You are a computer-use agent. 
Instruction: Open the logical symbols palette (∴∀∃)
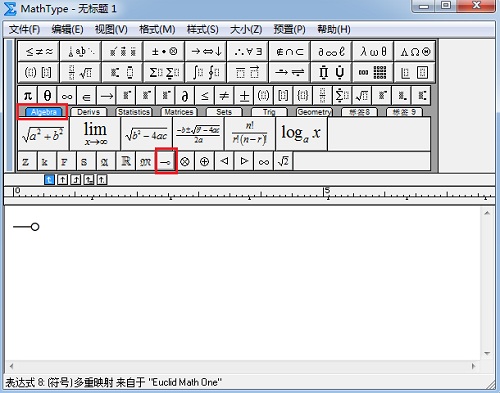tap(248, 51)
